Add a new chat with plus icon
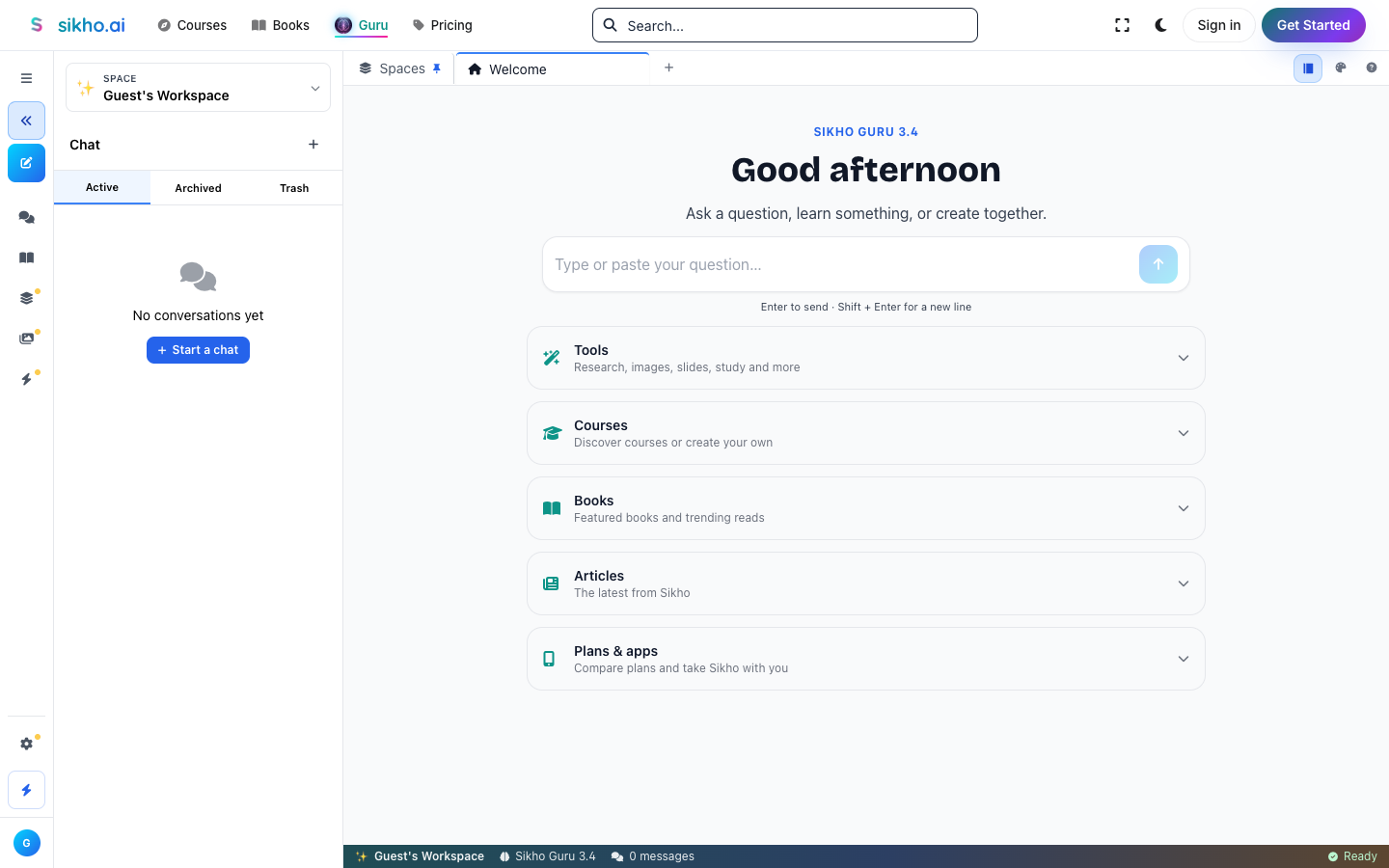The width and height of the screenshot is (1389, 868). click(313, 145)
